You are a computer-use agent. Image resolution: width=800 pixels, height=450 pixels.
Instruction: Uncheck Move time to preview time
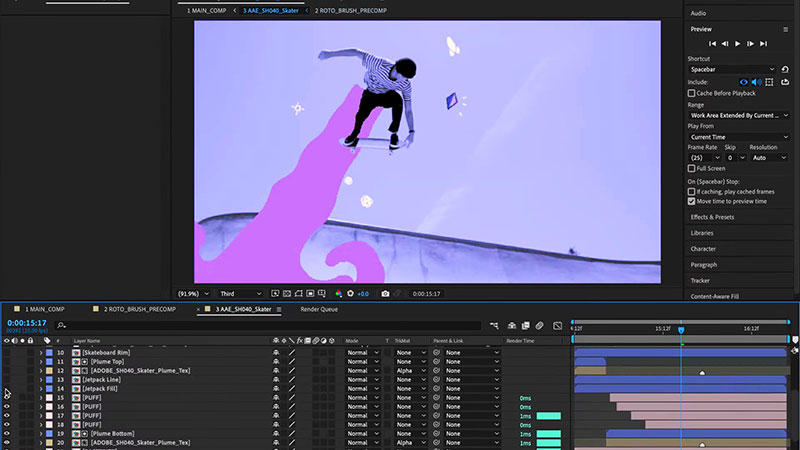(691, 202)
